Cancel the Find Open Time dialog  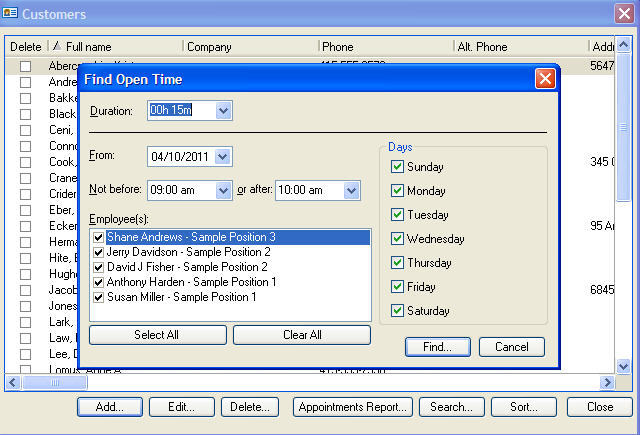(511, 347)
